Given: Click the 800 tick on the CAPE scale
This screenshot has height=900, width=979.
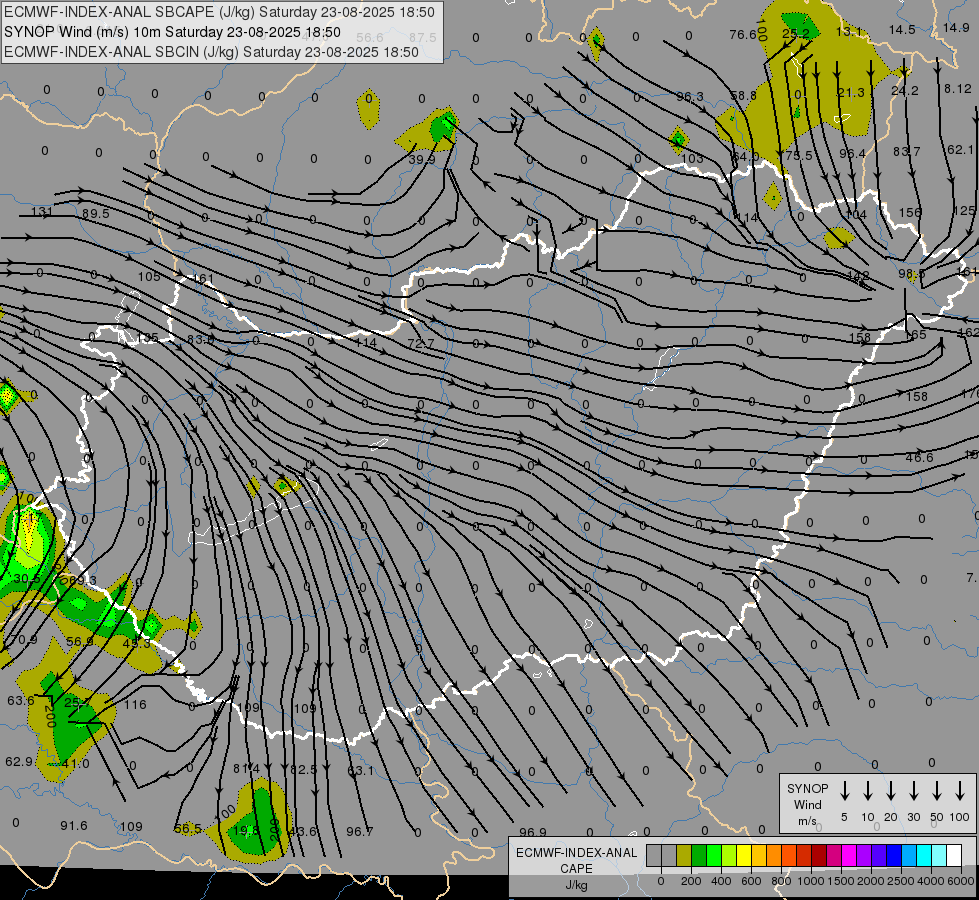Looking at the screenshot, I should (781, 881).
